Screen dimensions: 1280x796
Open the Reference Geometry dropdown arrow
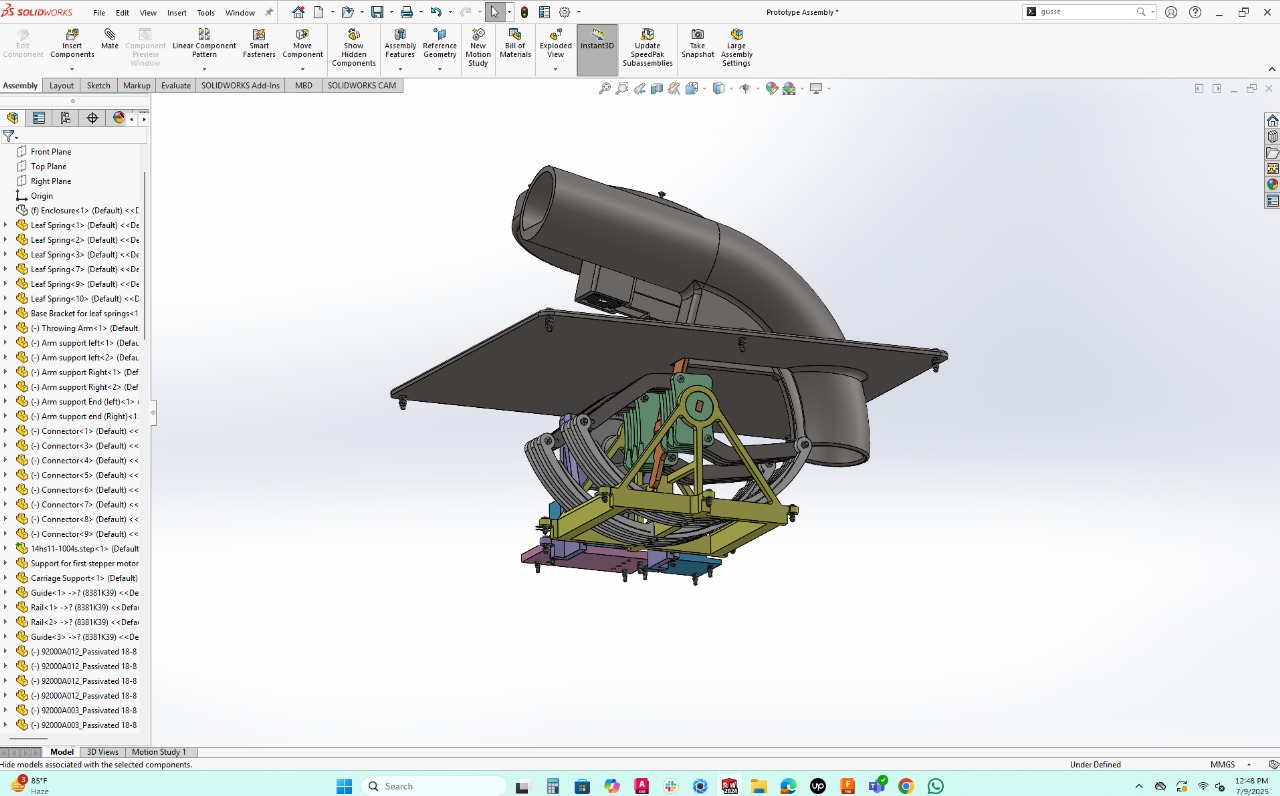tap(439, 69)
